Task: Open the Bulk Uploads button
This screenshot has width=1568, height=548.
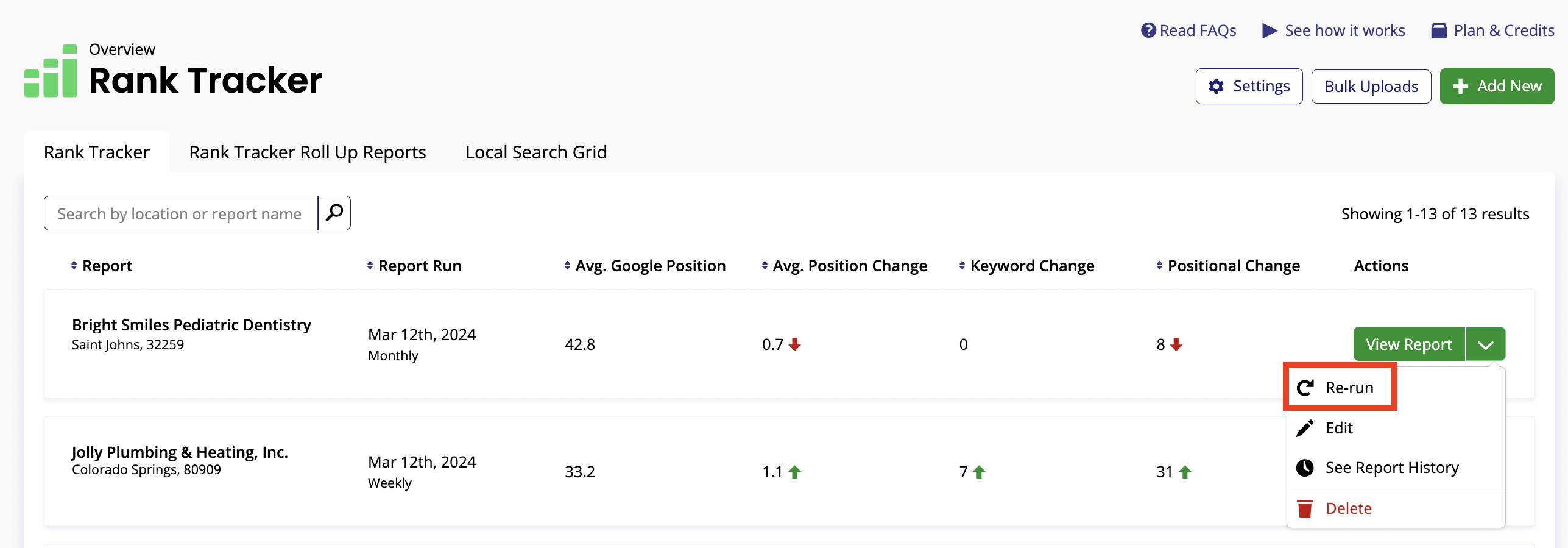Action: coord(1371,86)
